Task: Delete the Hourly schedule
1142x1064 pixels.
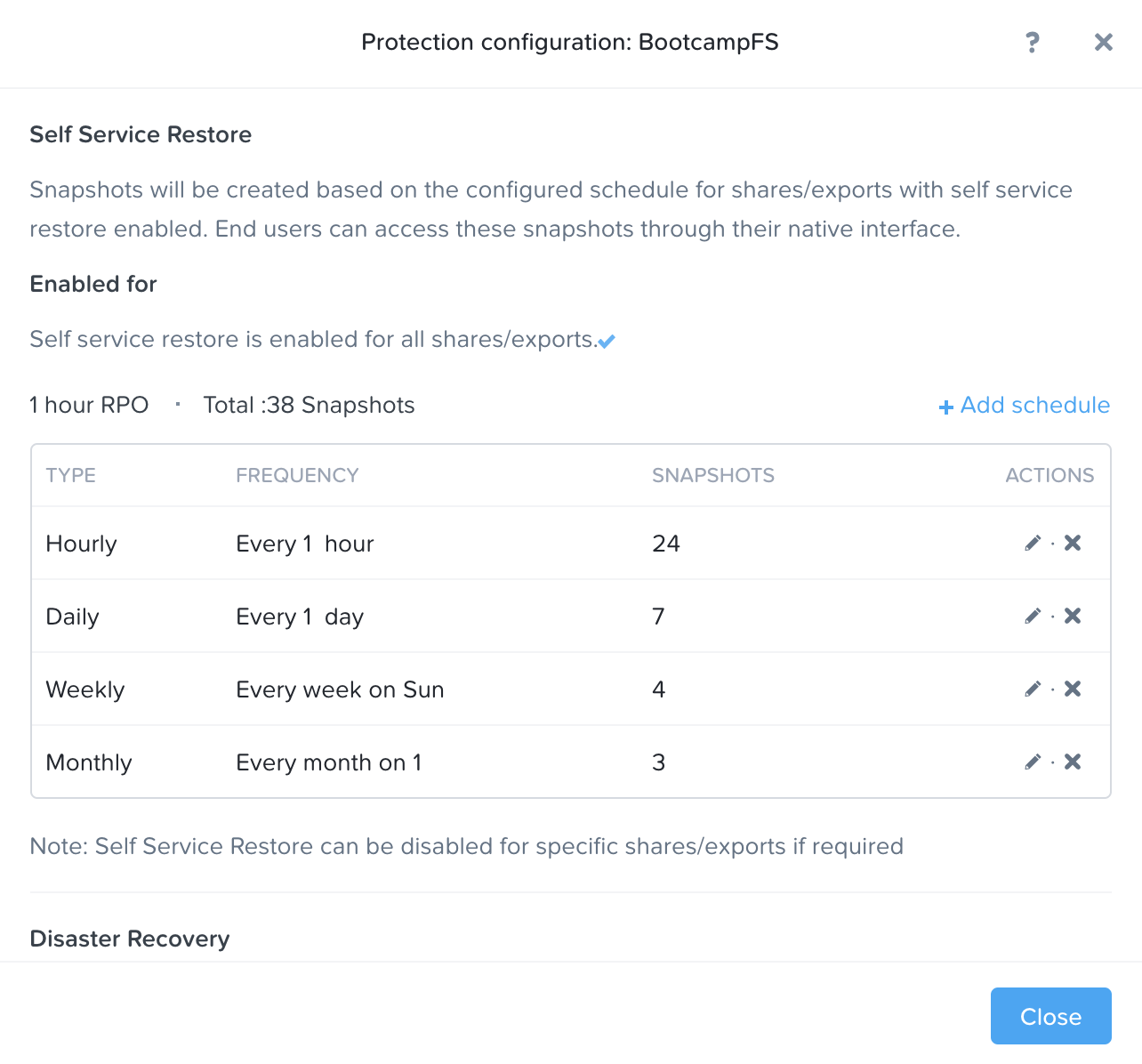Action: [1073, 543]
